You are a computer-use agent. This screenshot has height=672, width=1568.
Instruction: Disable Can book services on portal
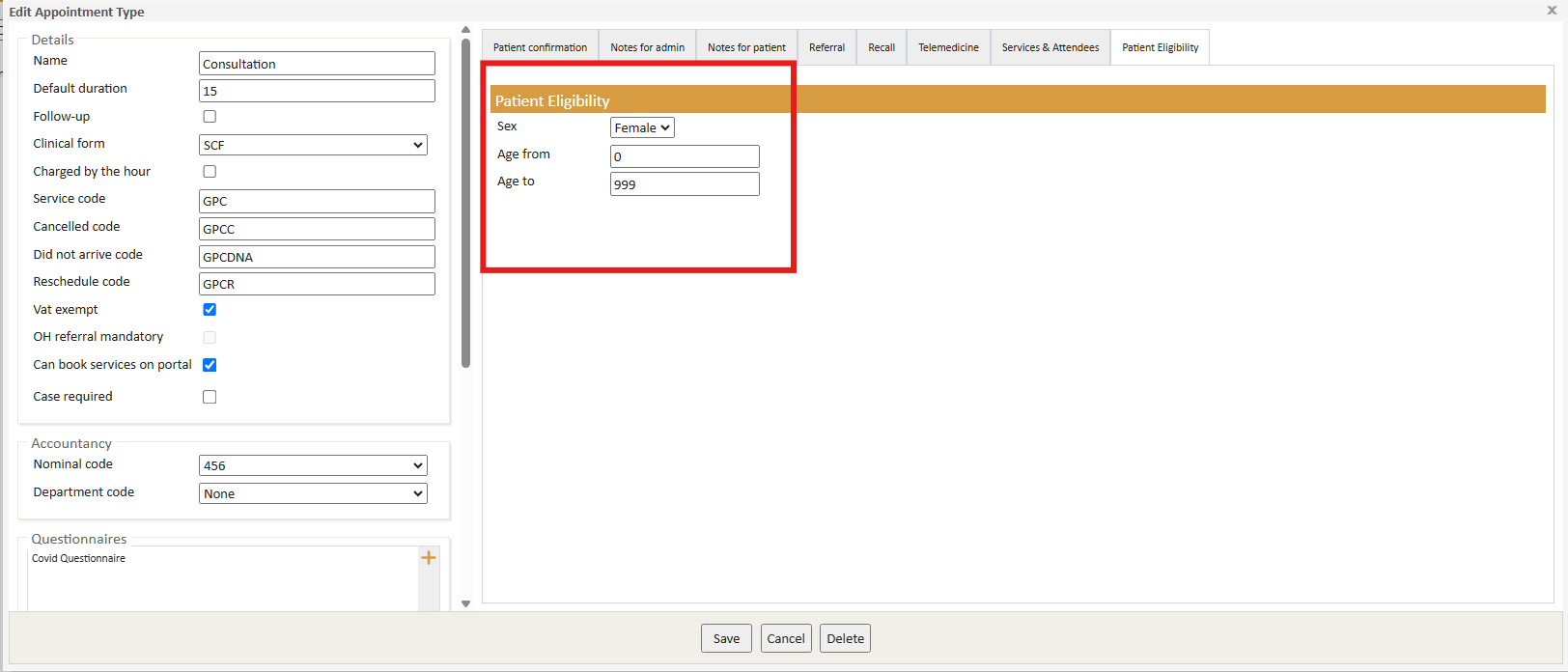pyautogui.click(x=210, y=365)
